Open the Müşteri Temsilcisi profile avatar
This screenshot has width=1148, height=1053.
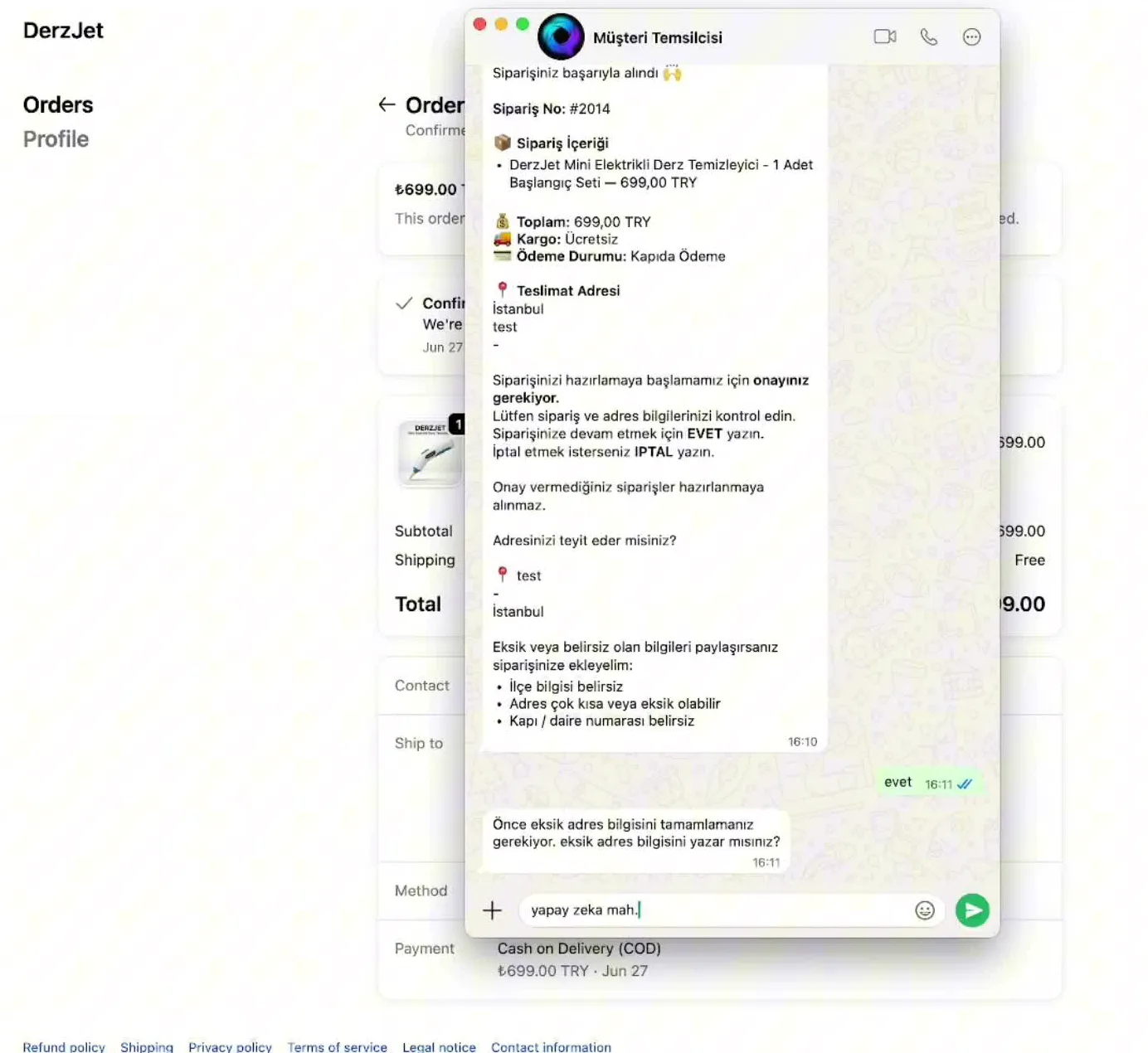[561, 36]
